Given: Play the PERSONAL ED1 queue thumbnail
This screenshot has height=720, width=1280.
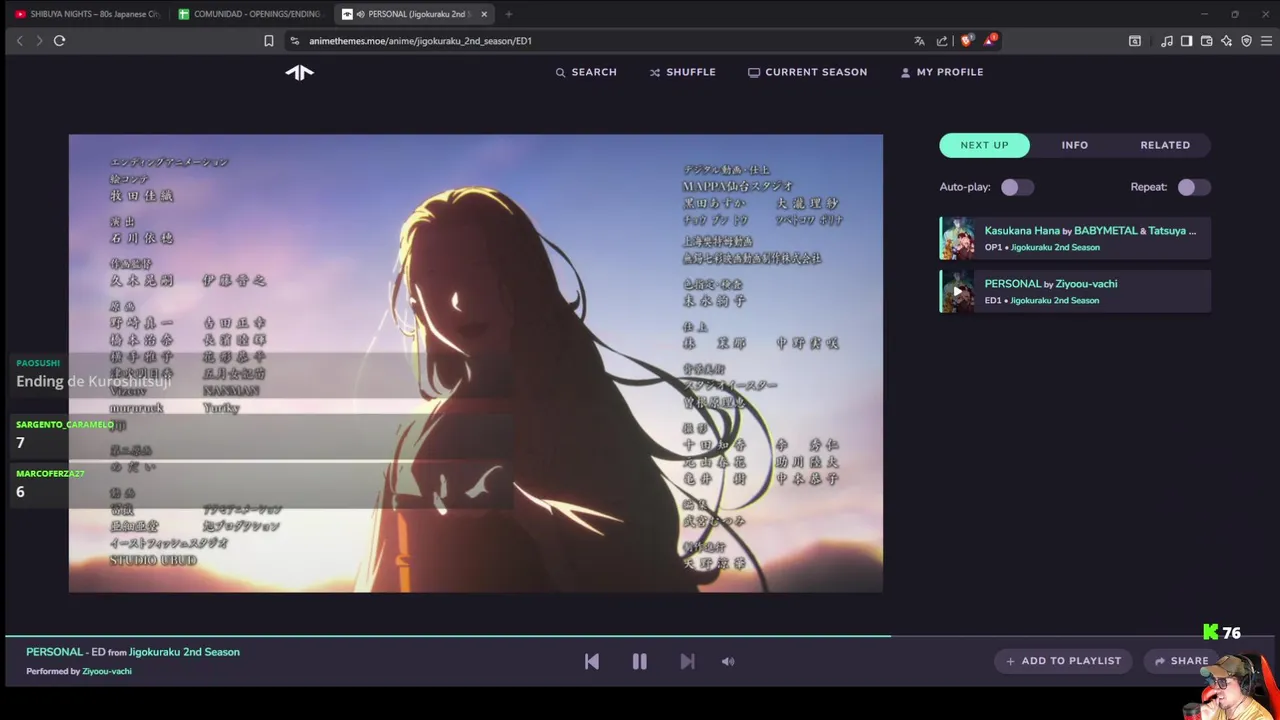Looking at the screenshot, I should click(957, 292).
